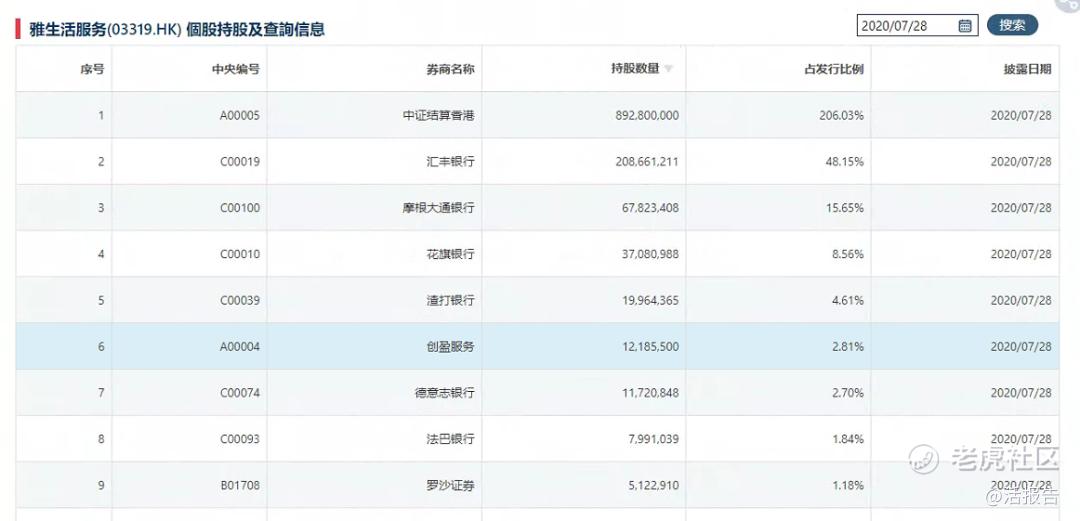This screenshot has width=1080, height=521.
Task: Focus the 2020/07/28 date input field
Action: tap(917, 25)
